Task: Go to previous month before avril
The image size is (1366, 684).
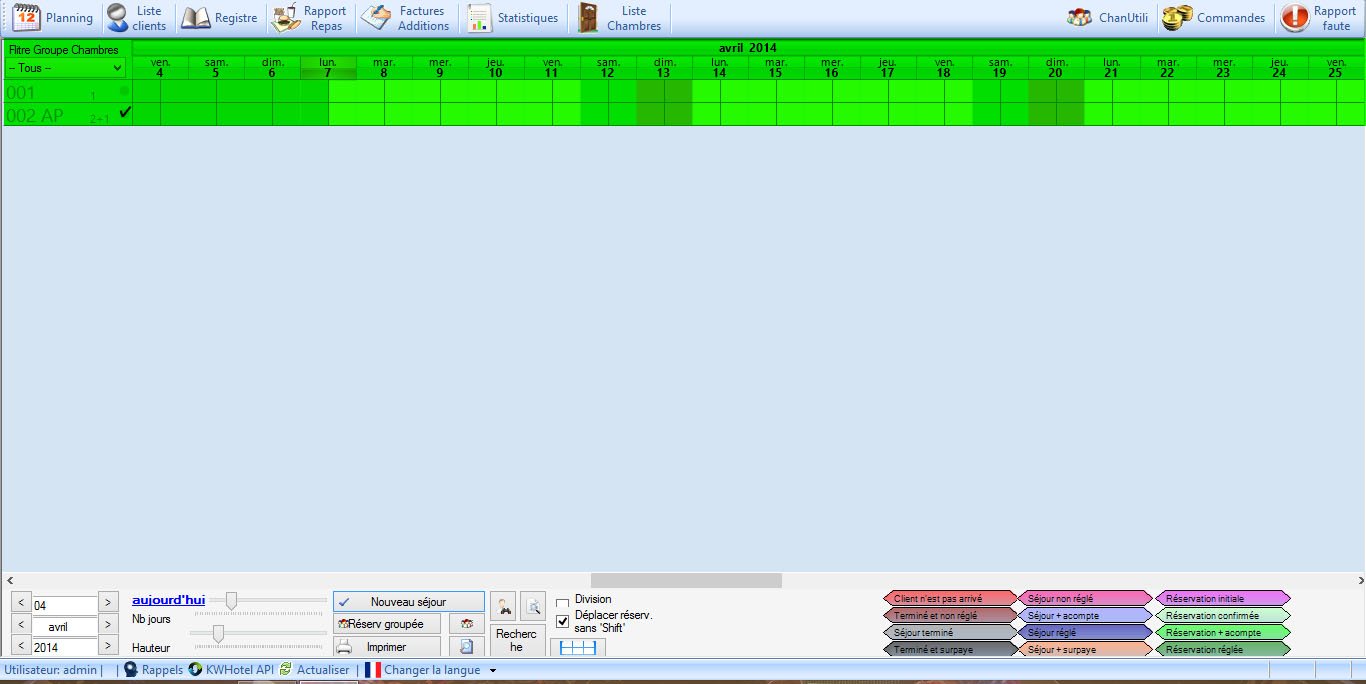Action: pos(21,626)
